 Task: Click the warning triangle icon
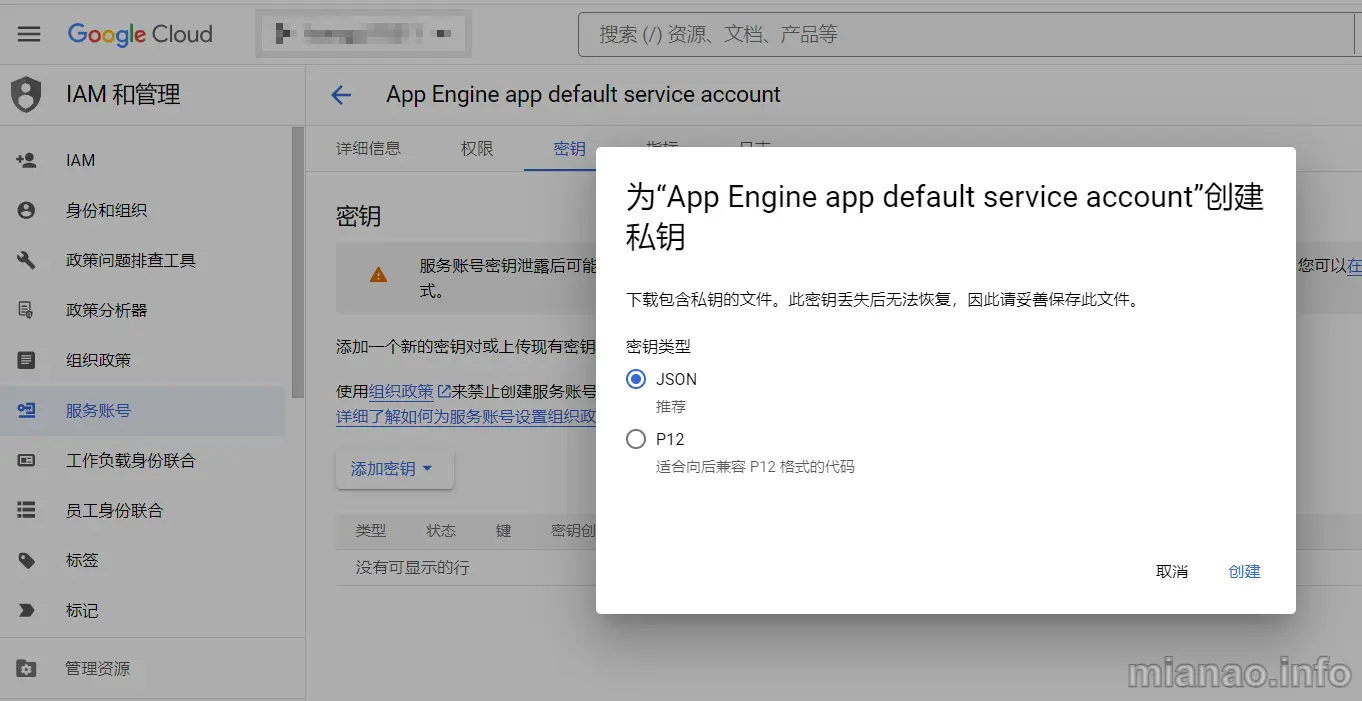pyautogui.click(x=378, y=274)
